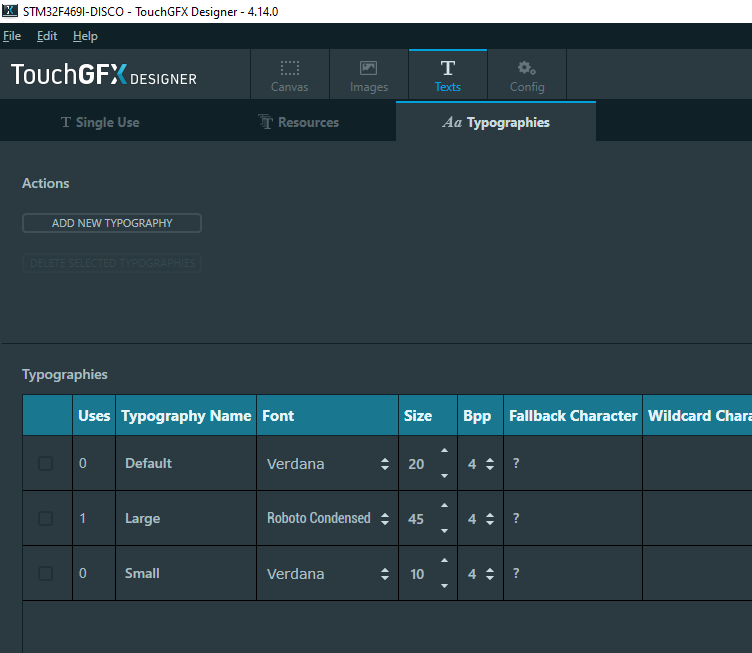The height and width of the screenshot is (653, 752).
Task: Click the Large typography name
Action: tap(142, 518)
